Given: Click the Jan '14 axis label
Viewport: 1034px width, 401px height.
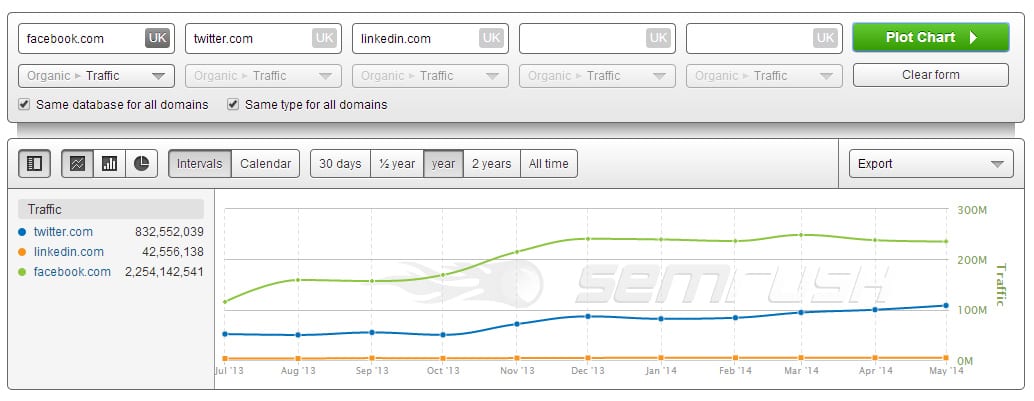Looking at the screenshot, I should tap(662, 371).
